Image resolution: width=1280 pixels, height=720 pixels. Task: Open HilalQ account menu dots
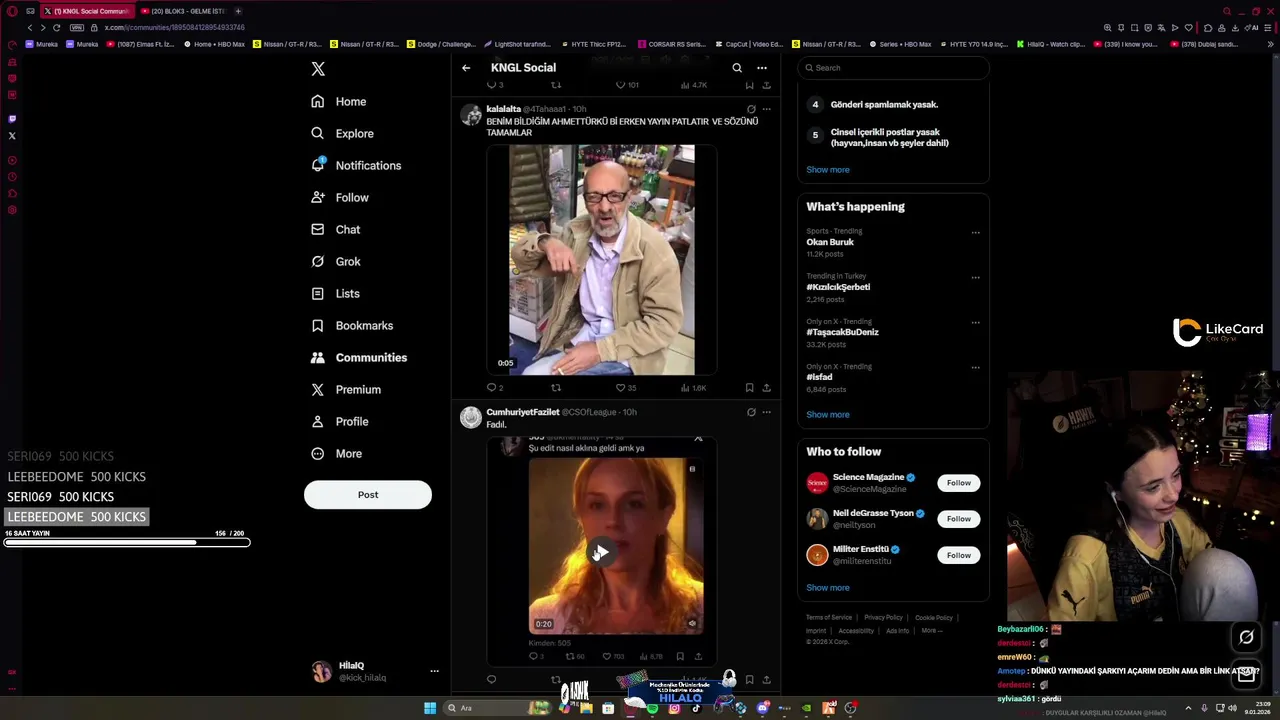(434, 671)
